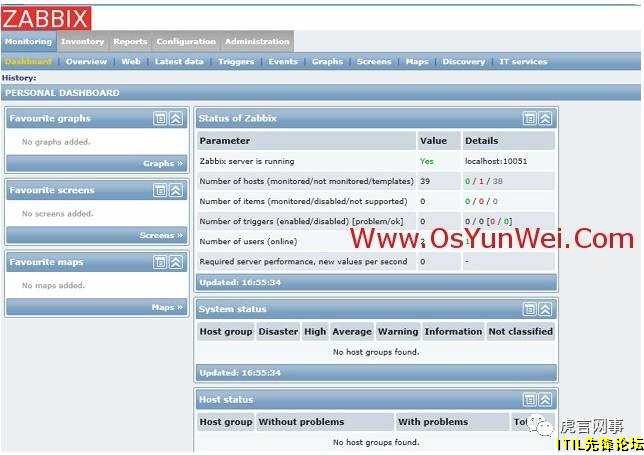Screen dimensions: 644x455
Task: Click the 'Without problems' column header
Action: coord(325,422)
